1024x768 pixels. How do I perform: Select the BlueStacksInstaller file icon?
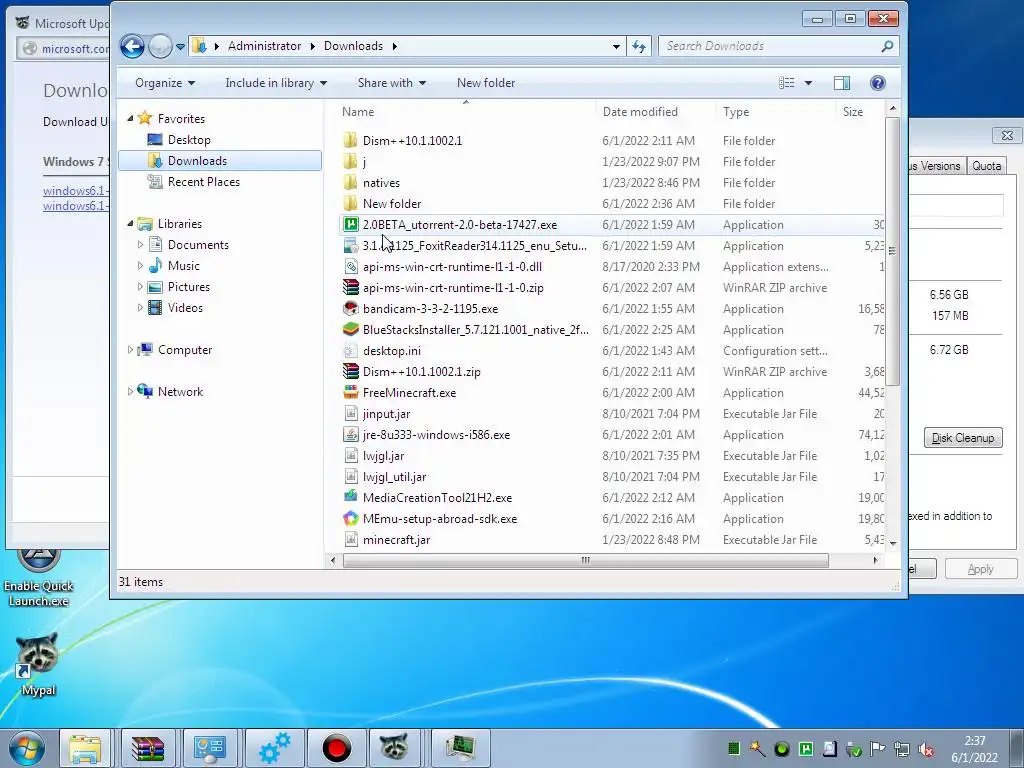[x=351, y=330]
